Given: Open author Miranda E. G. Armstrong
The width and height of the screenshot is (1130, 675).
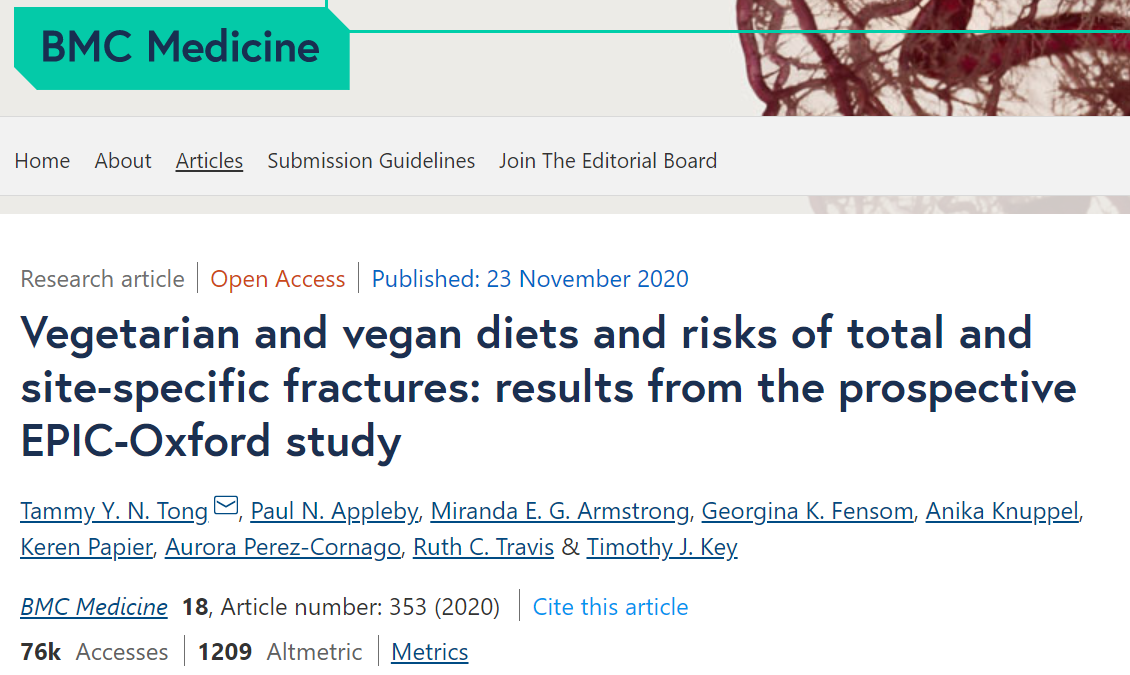Looking at the screenshot, I should [560, 511].
